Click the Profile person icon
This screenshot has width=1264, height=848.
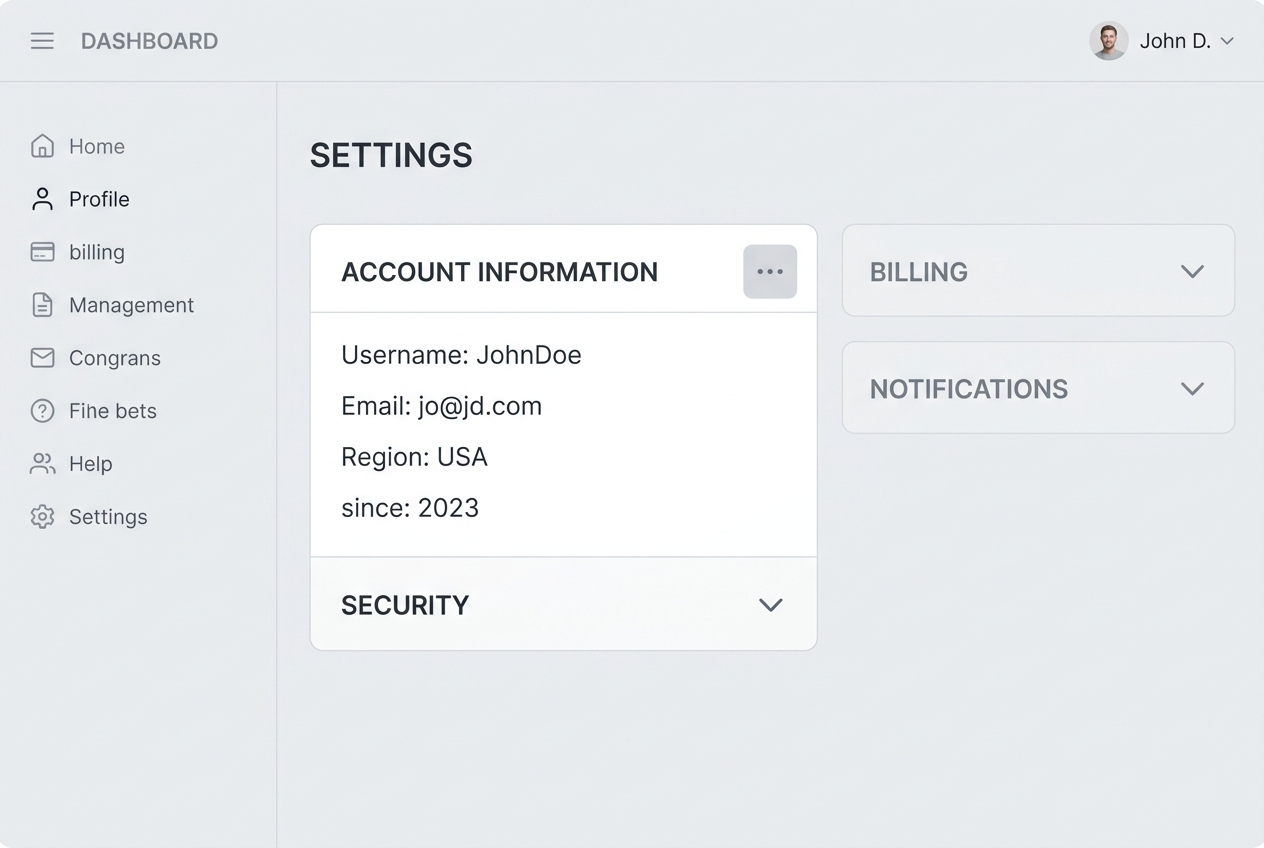tap(42, 199)
